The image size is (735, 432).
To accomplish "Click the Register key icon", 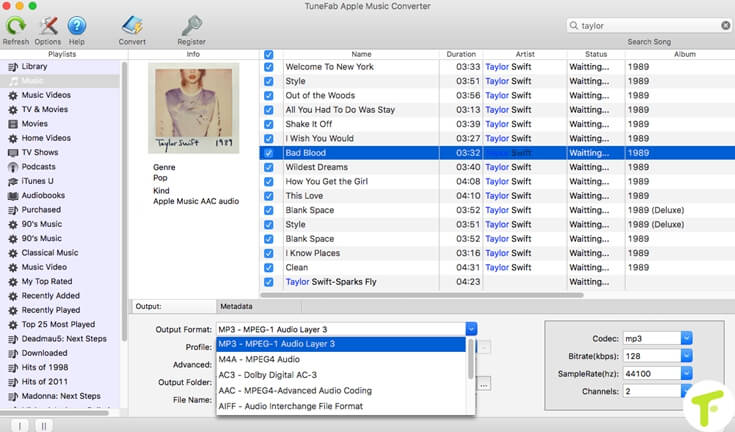I will 191,25.
